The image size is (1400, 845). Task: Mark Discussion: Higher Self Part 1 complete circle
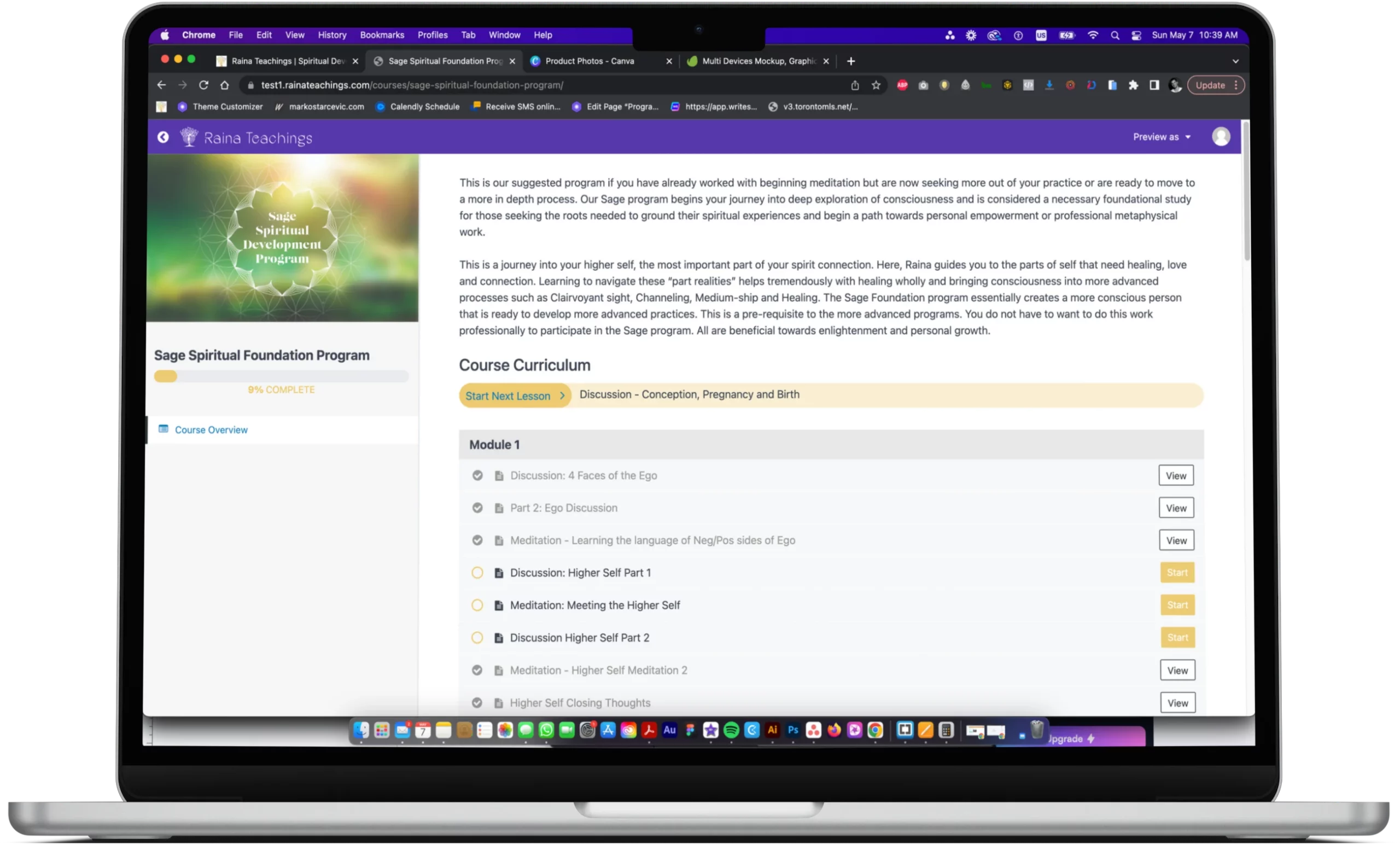point(477,573)
